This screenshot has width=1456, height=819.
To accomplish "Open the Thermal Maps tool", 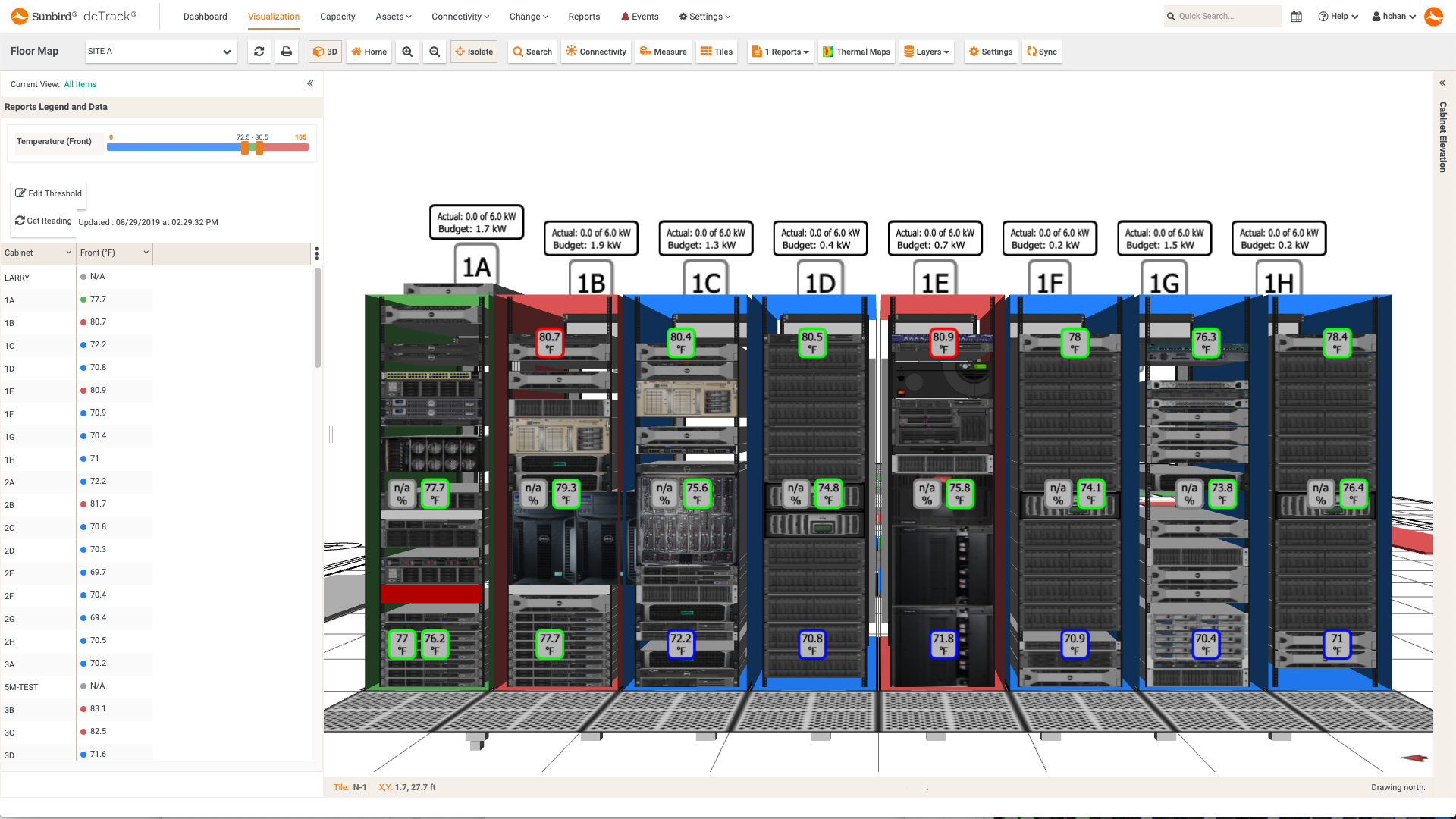I will (856, 52).
